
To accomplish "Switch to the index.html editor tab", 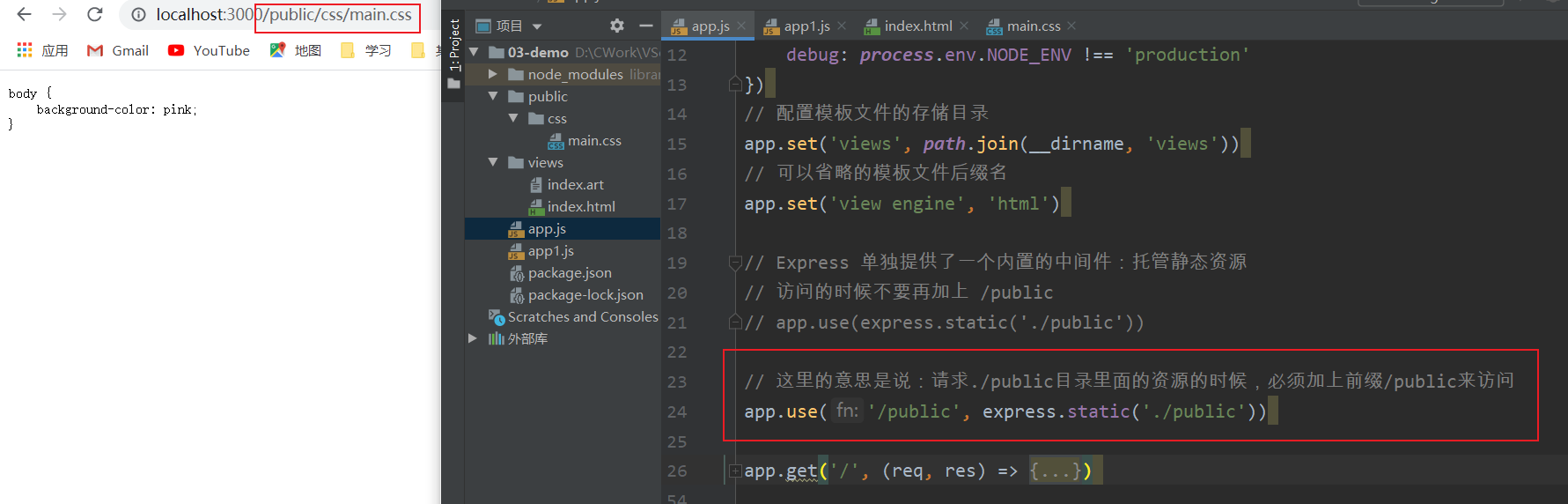I will [917, 26].
